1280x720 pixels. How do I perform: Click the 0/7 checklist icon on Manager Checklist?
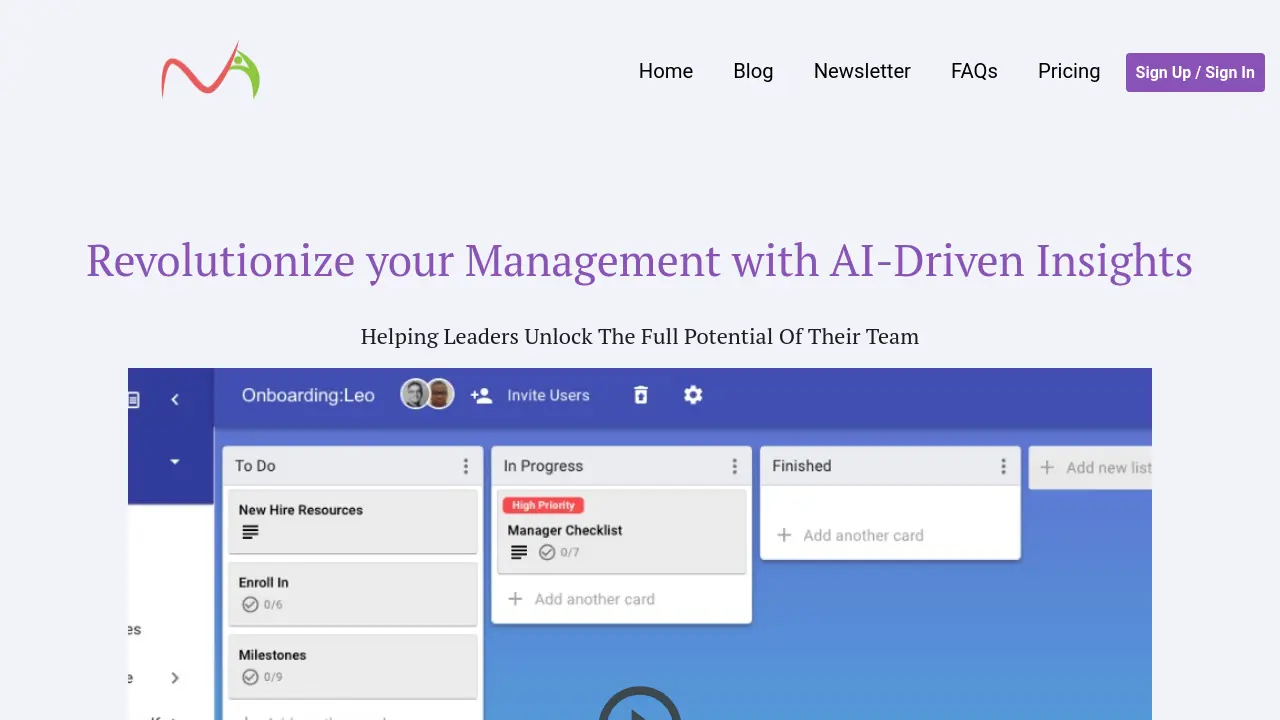coord(547,552)
